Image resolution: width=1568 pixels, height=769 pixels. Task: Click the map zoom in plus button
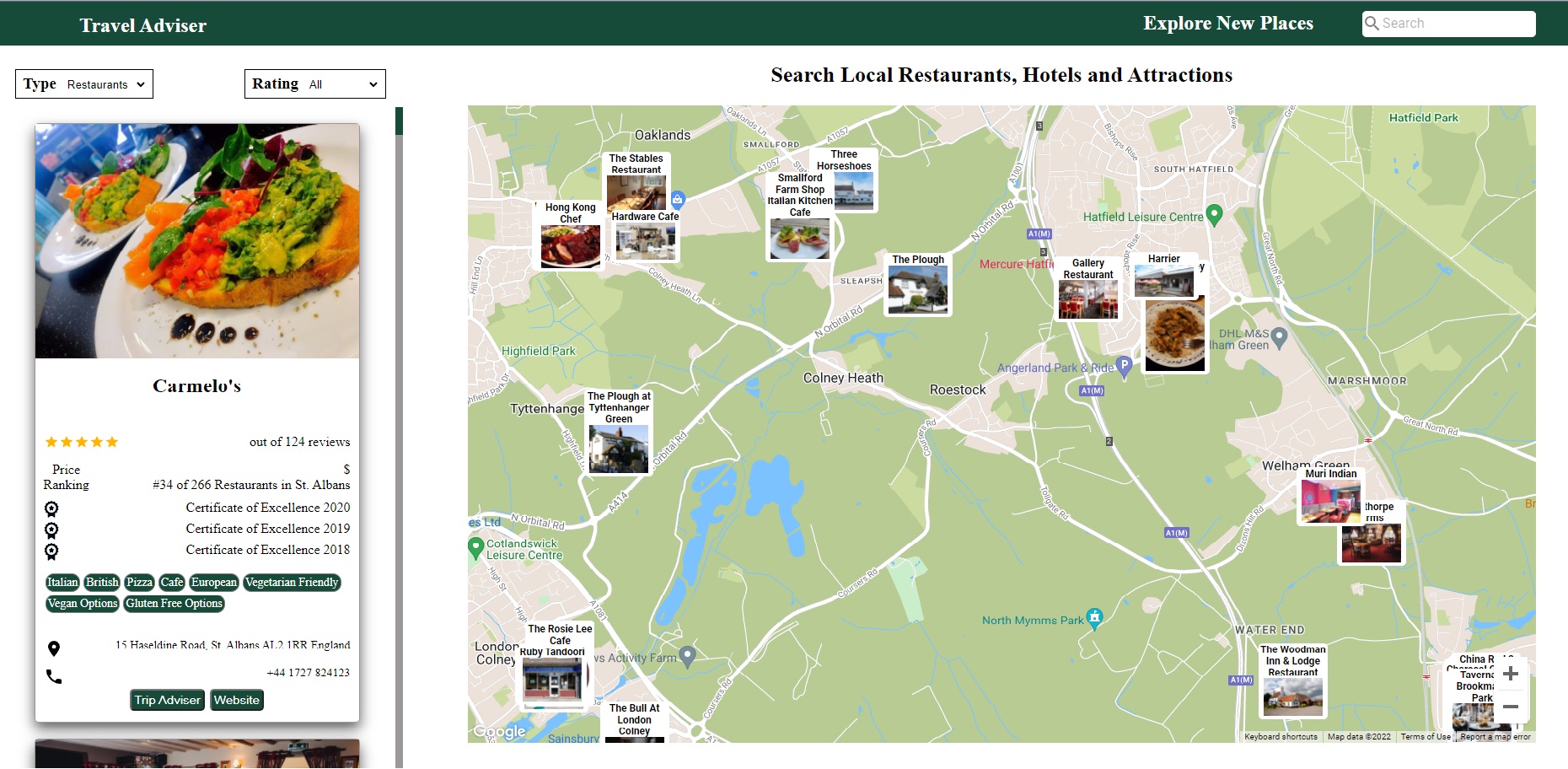click(x=1511, y=674)
